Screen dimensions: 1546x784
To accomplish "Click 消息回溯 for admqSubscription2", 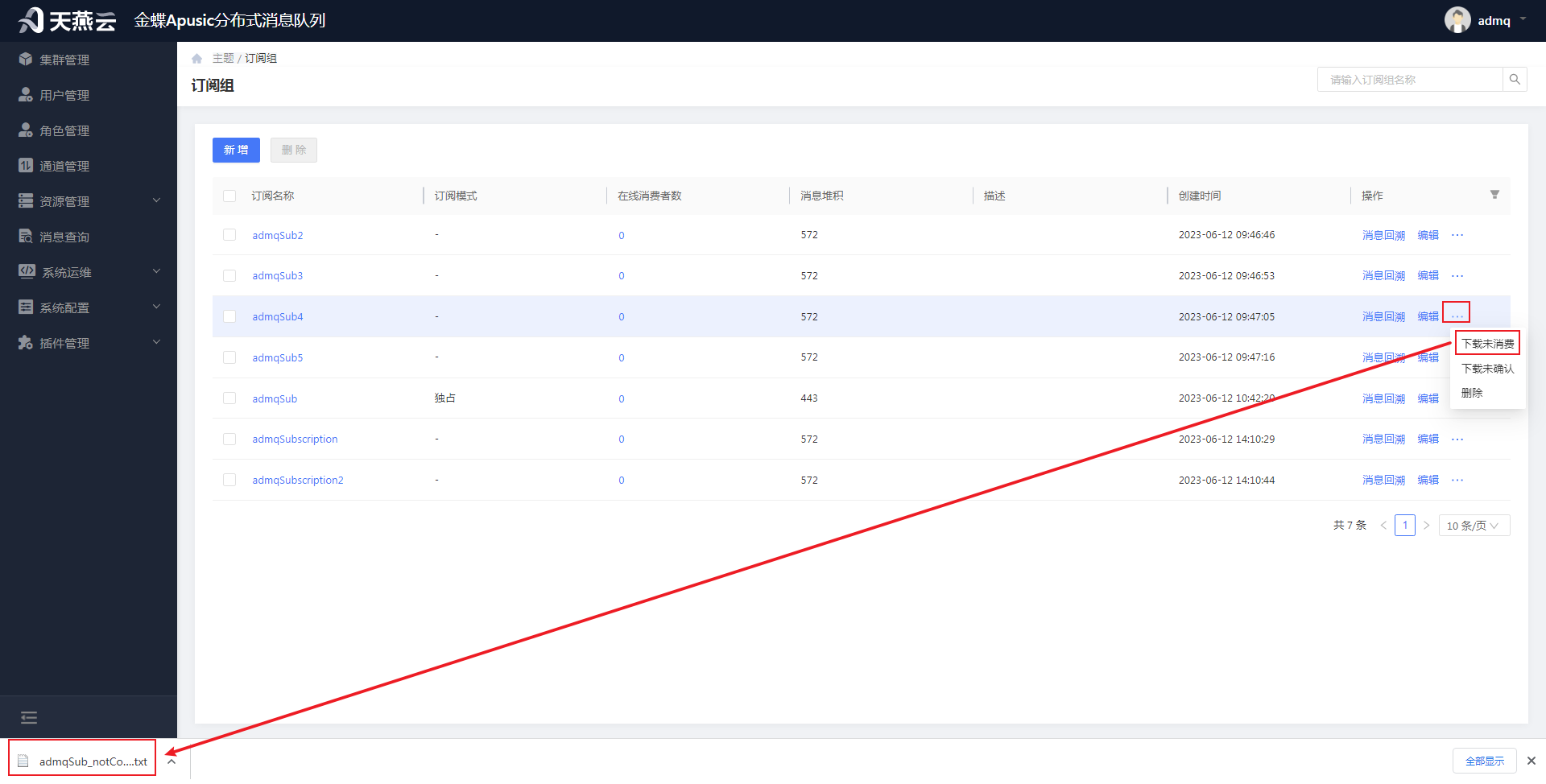I will pyautogui.click(x=1383, y=481).
